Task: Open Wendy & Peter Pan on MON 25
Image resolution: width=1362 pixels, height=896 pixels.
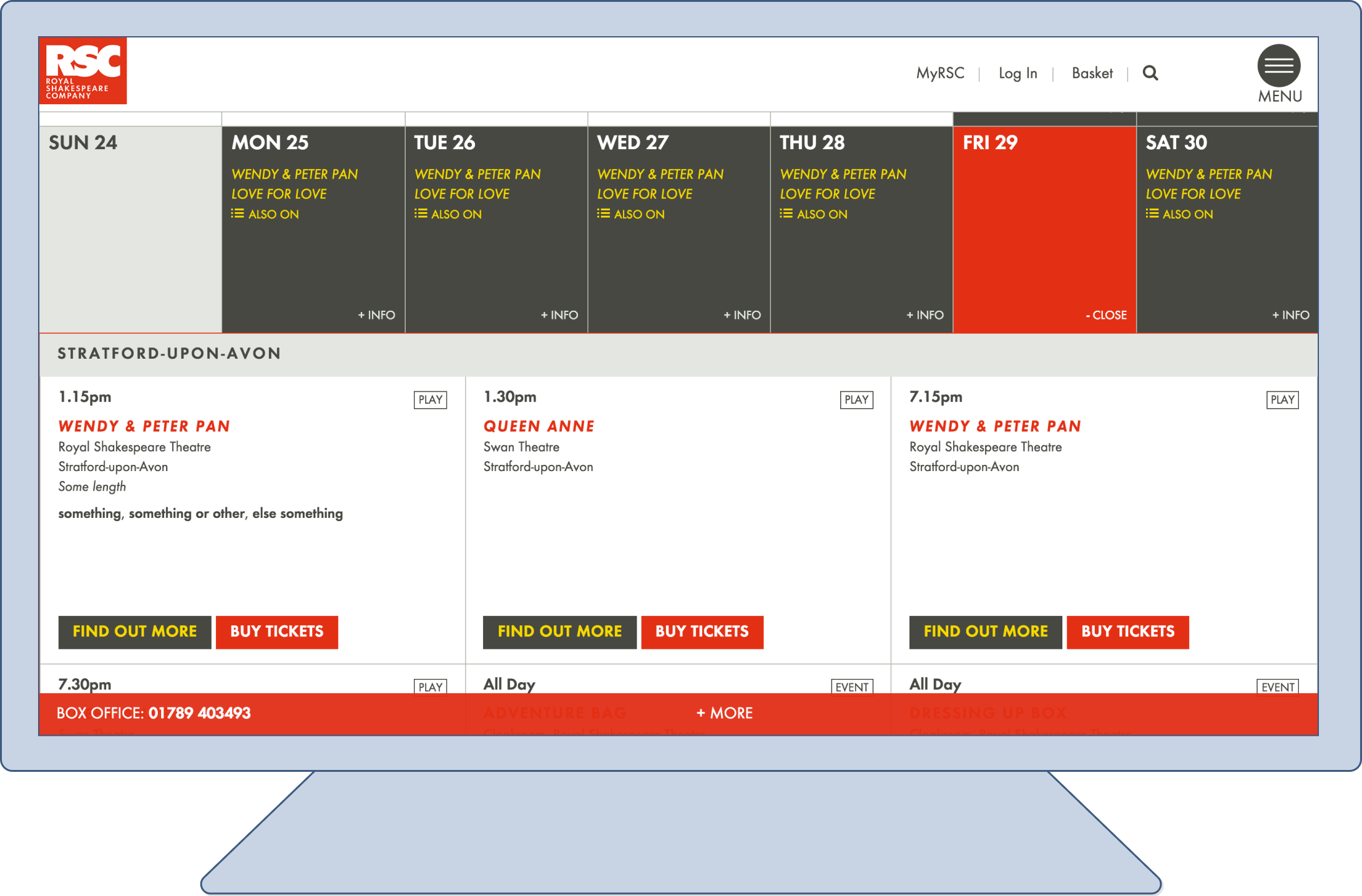Action: [x=295, y=174]
